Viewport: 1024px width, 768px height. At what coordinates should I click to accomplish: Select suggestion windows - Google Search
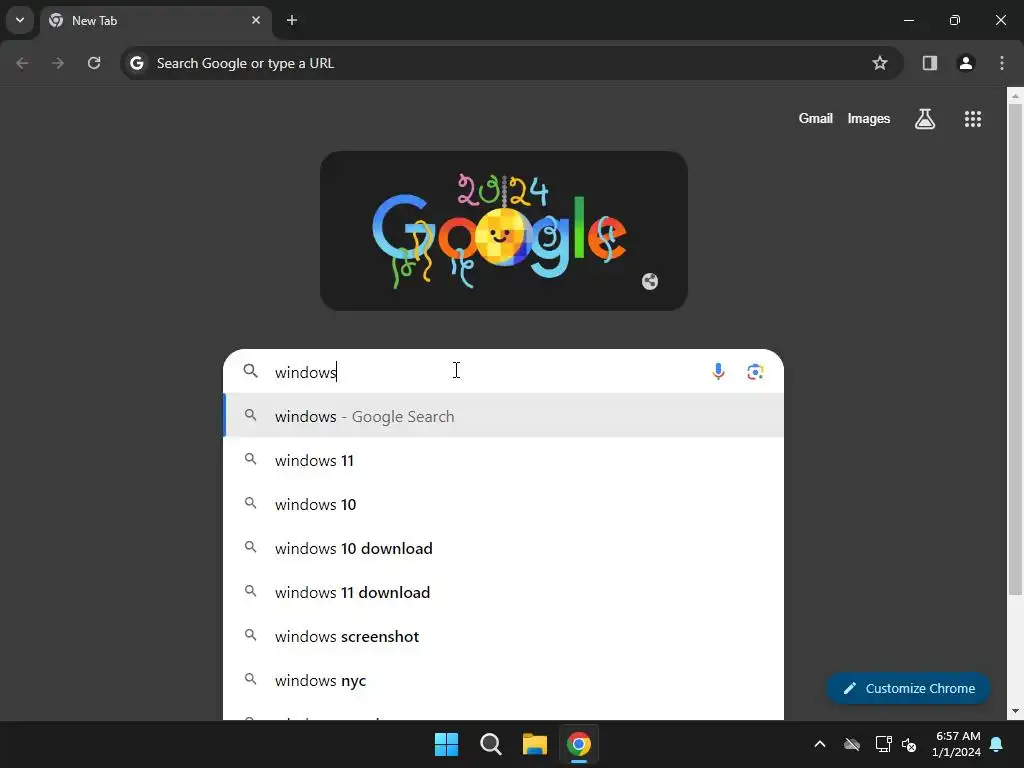click(x=504, y=416)
